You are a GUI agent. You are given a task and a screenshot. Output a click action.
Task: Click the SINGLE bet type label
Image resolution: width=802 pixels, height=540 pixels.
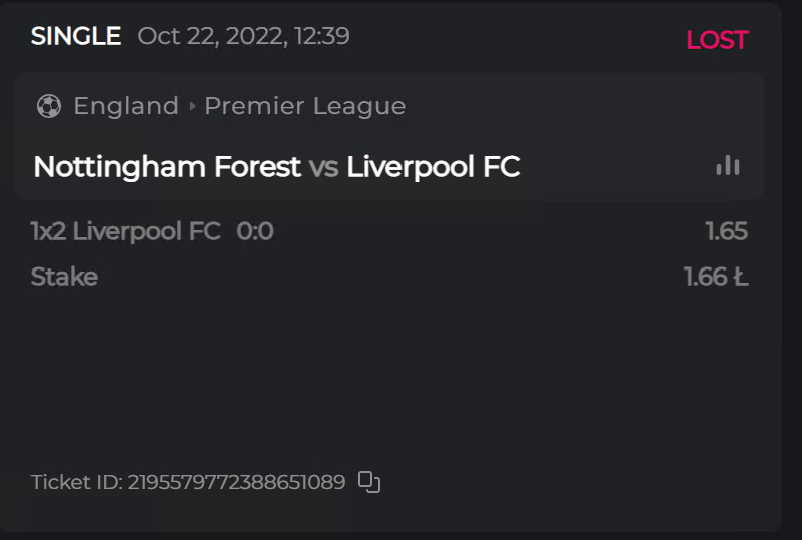(x=76, y=37)
